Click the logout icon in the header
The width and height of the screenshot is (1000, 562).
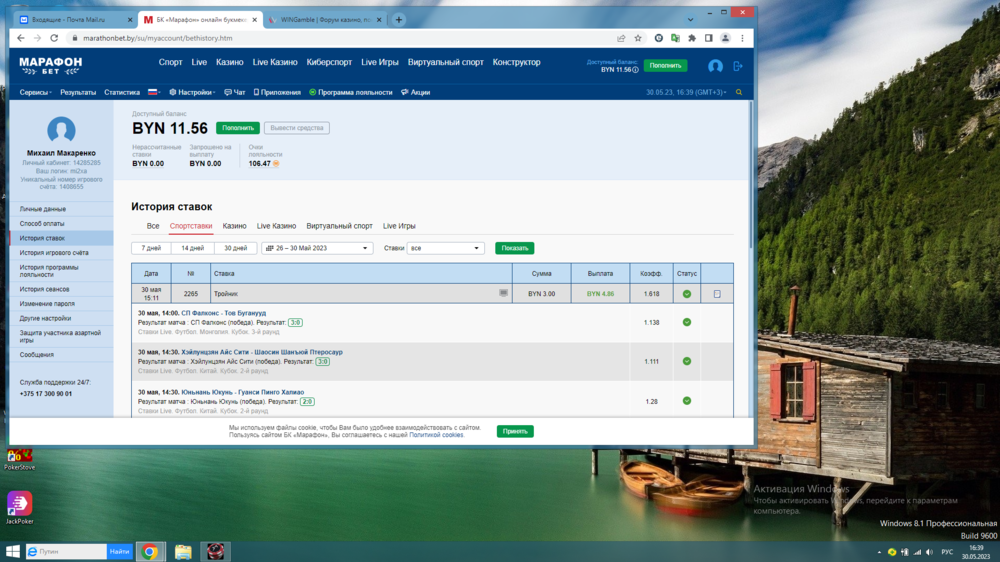point(738,66)
